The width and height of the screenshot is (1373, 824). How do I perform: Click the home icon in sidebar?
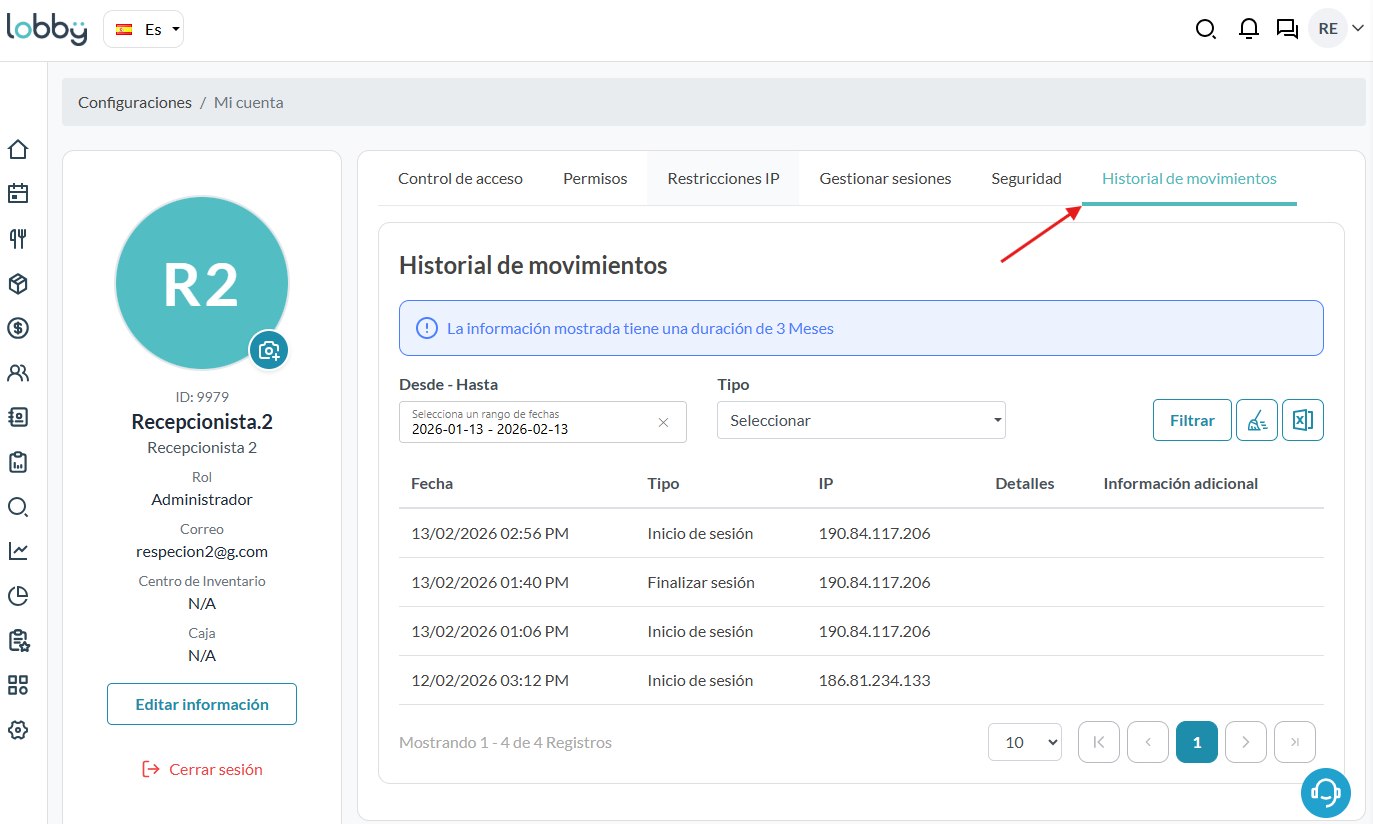click(x=18, y=150)
